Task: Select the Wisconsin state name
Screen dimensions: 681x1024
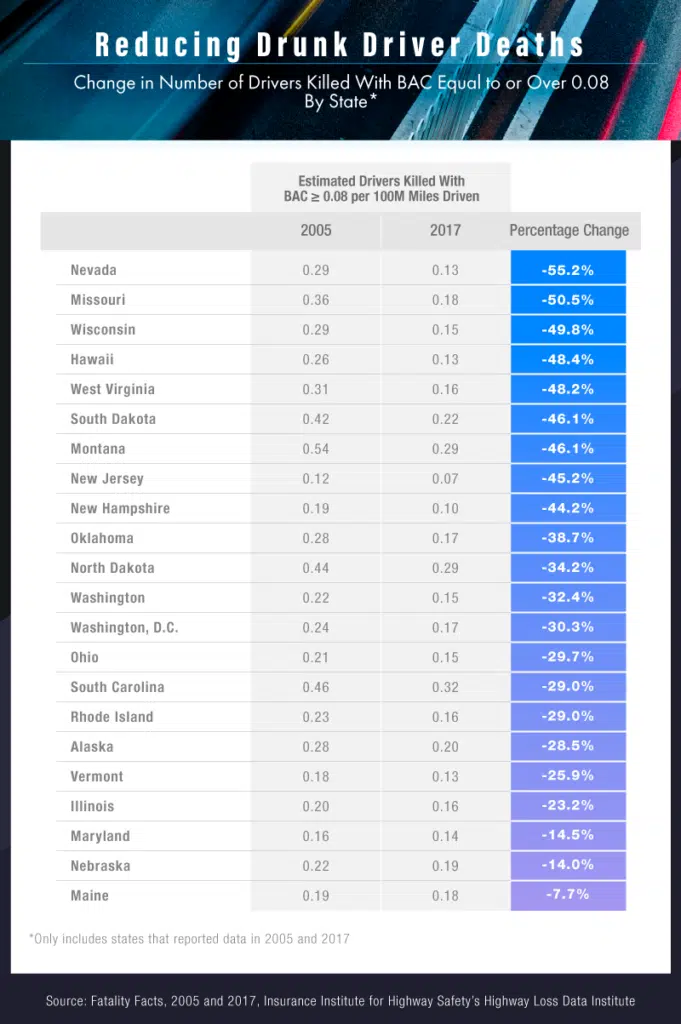Action: 103,330
